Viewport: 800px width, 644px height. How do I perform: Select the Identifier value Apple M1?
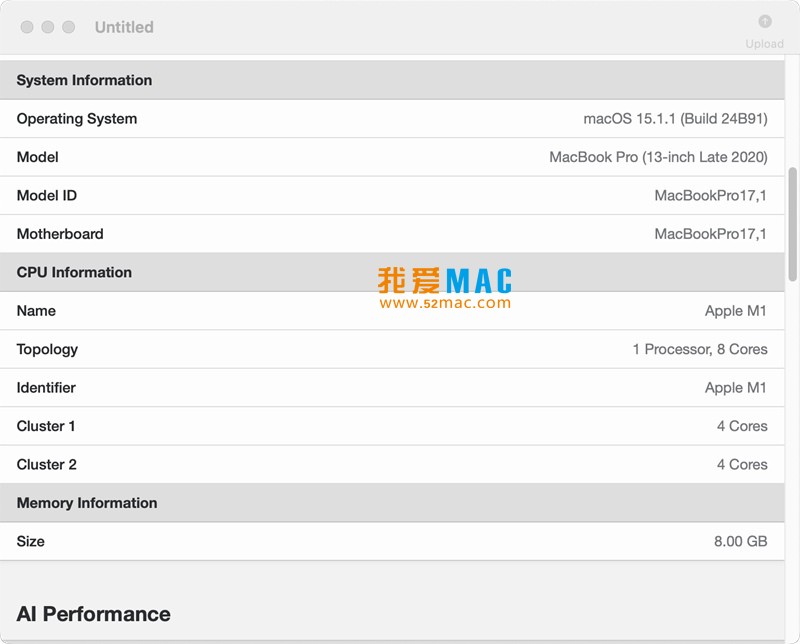[x=736, y=388]
